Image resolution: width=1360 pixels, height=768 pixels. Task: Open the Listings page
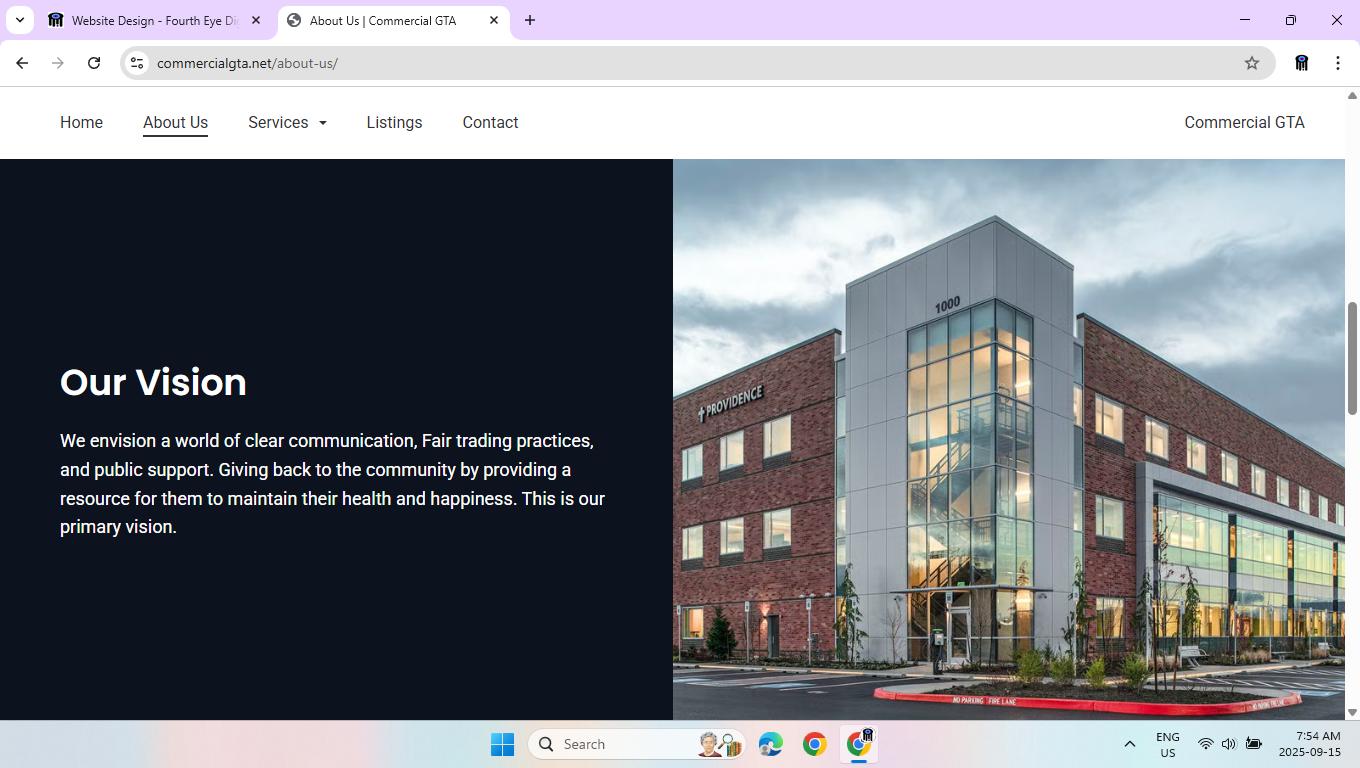[x=394, y=122]
